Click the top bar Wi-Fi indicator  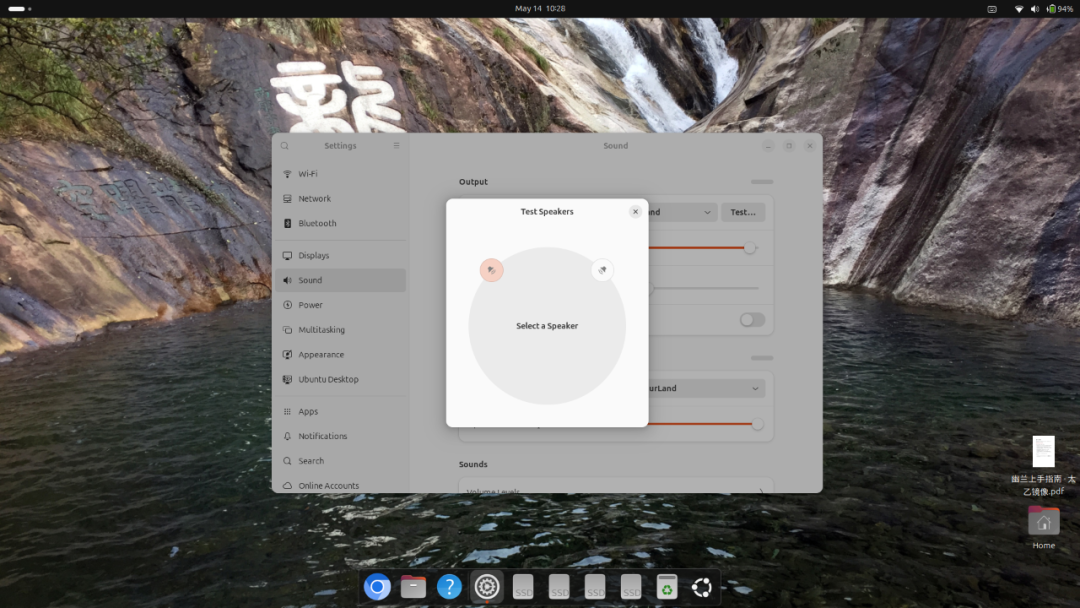(x=1019, y=9)
